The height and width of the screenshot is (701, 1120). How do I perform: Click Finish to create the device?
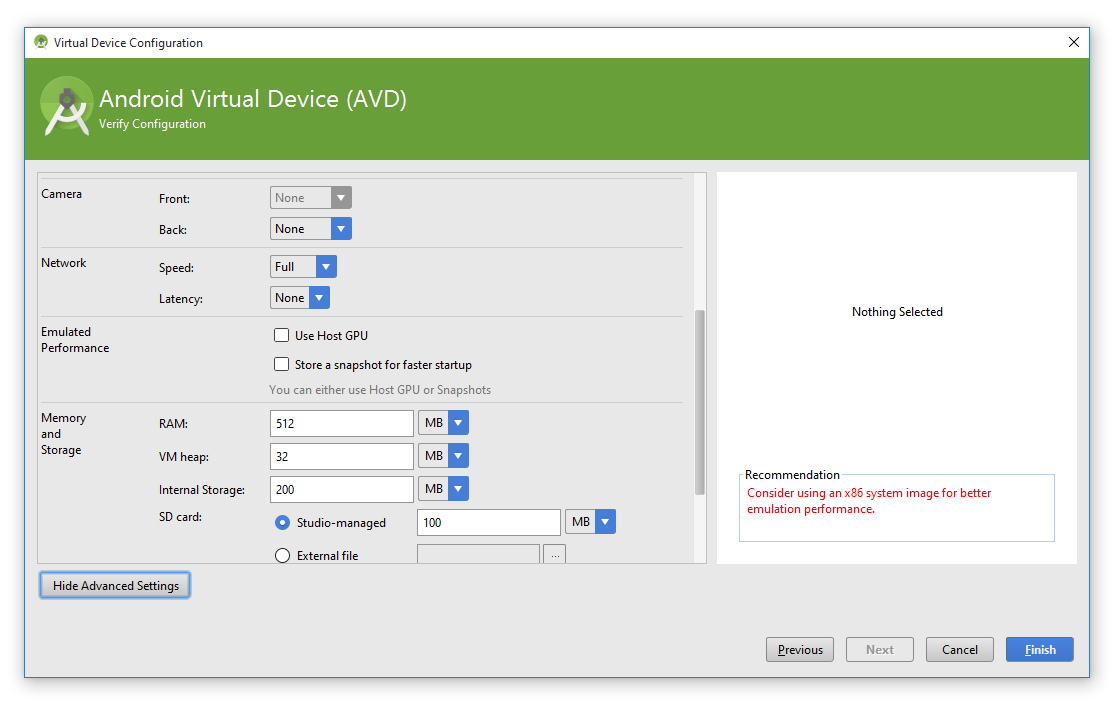tap(1040, 650)
